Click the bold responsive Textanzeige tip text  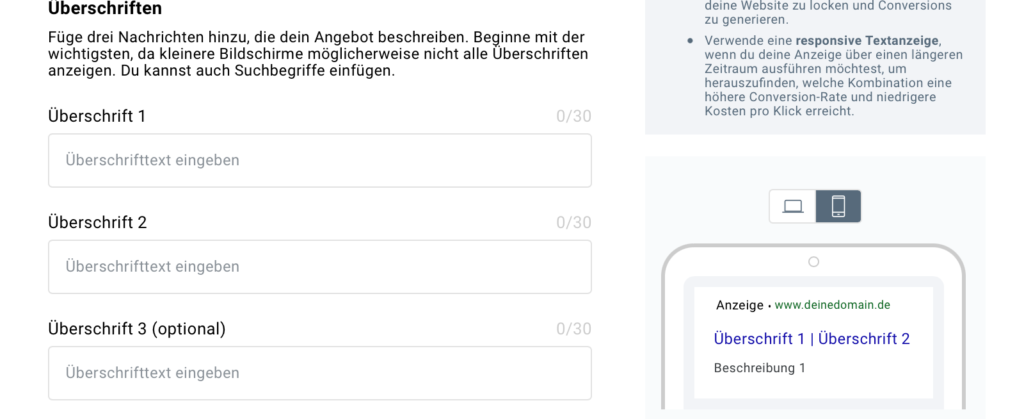(869, 40)
